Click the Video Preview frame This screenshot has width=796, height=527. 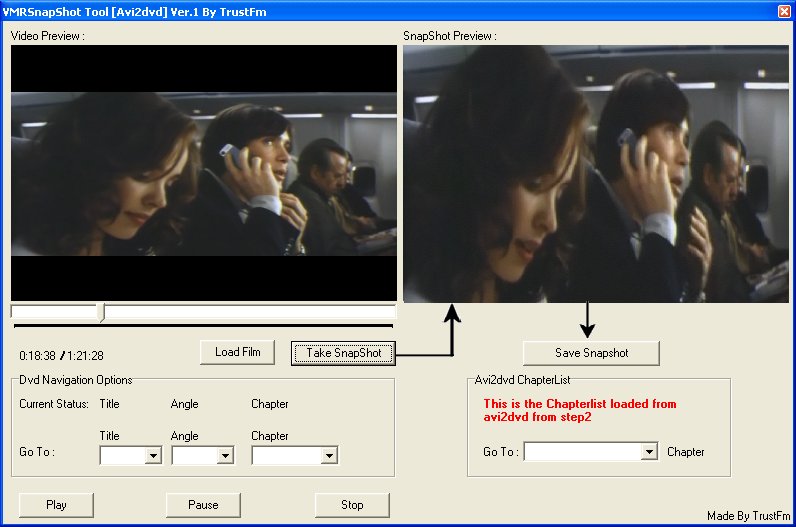[204, 173]
